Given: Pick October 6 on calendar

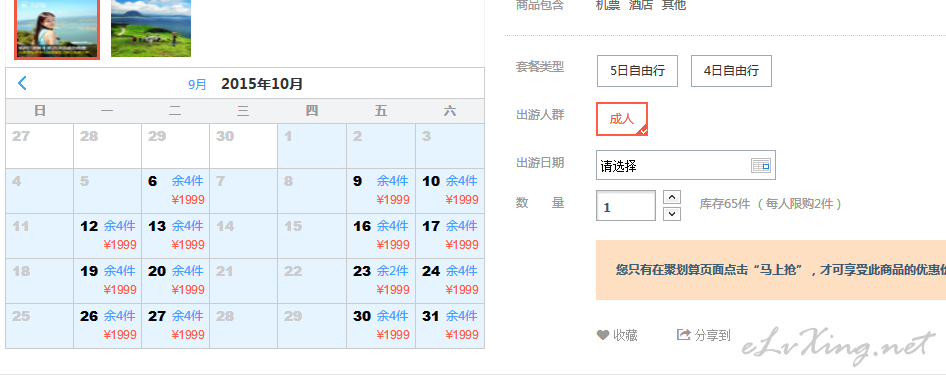Looking at the screenshot, I should click(x=176, y=191).
